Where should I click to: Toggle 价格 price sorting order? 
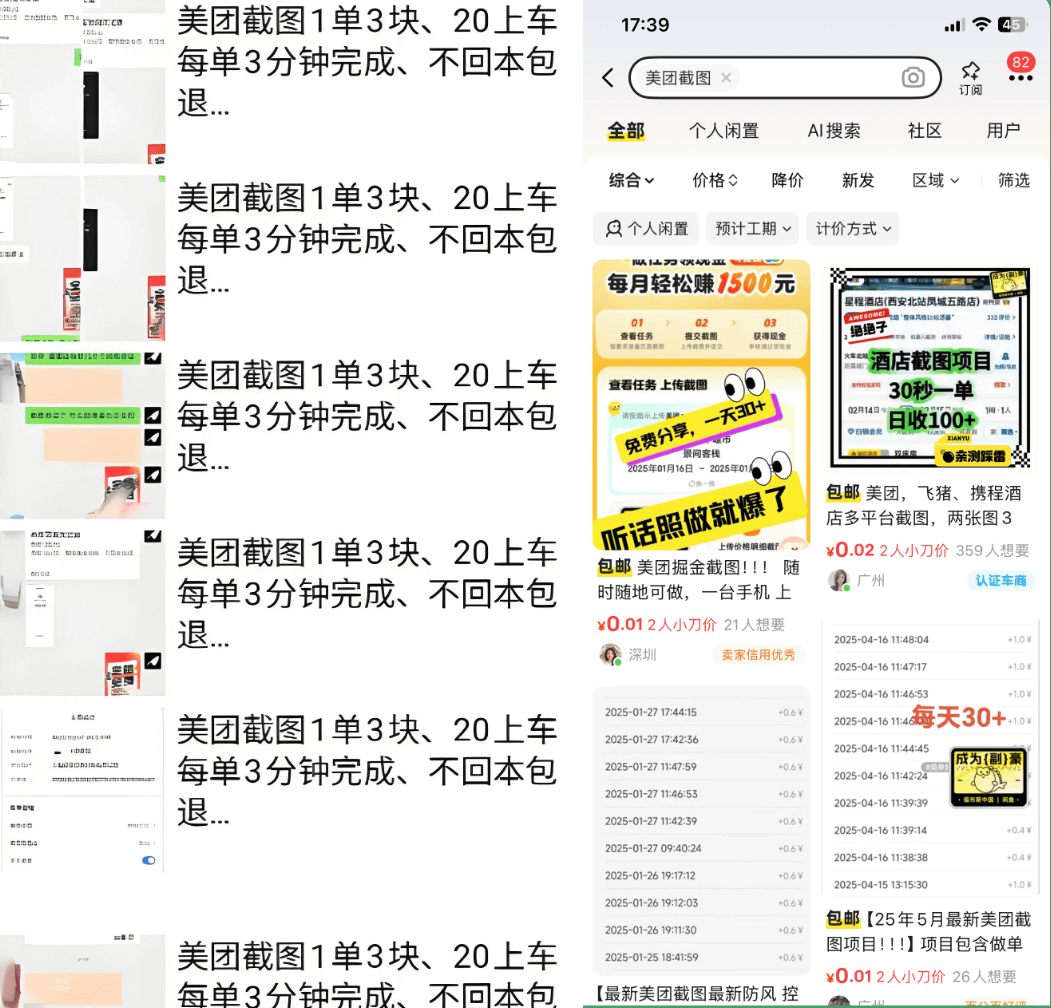pyautogui.click(x=713, y=180)
